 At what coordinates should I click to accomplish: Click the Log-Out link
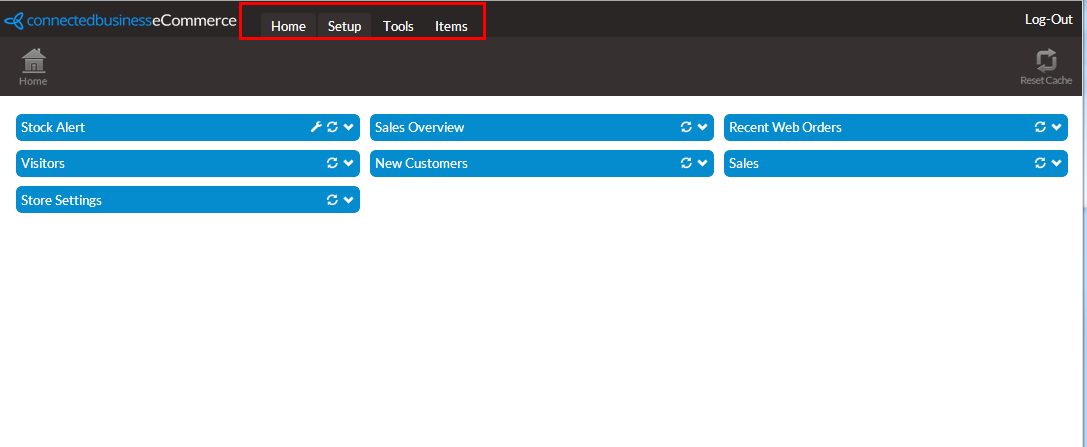(1048, 19)
